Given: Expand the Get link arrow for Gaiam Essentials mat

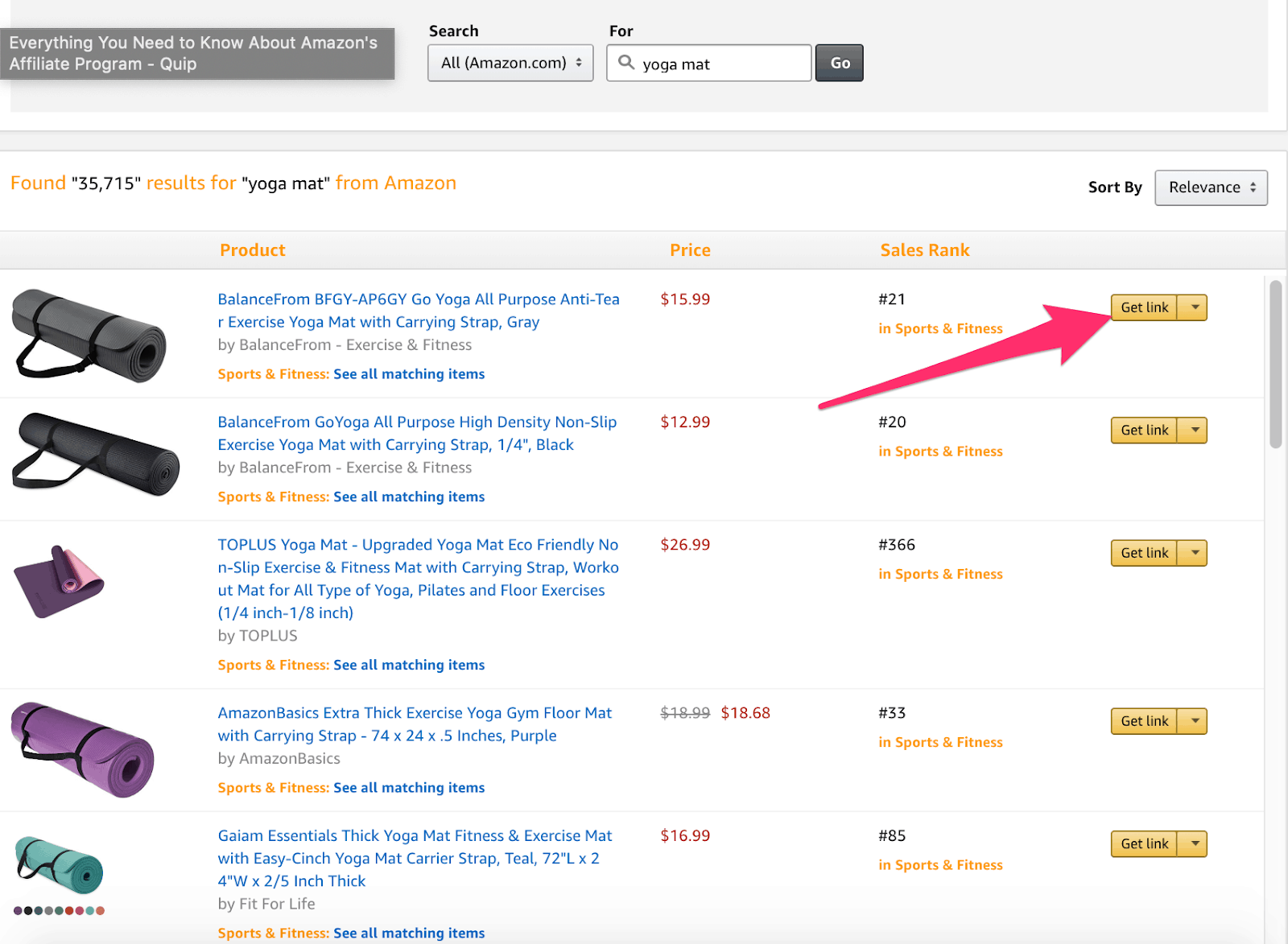Looking at the screenshot, I should coord(1195,844).
